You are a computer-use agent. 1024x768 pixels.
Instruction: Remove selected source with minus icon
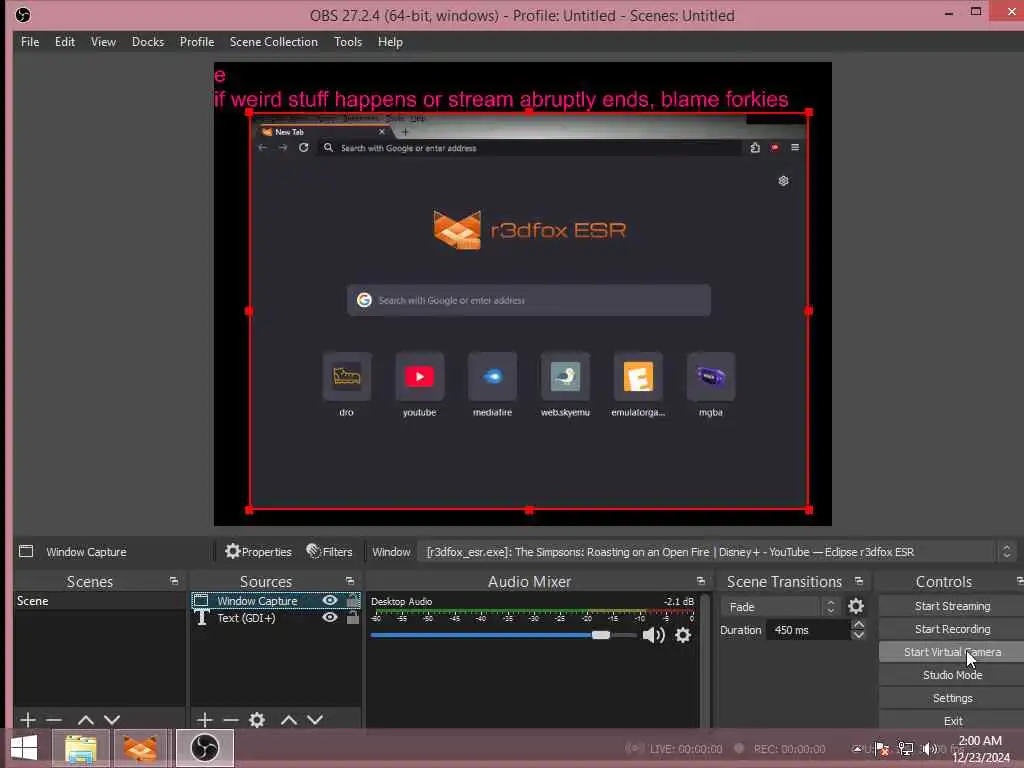pos(231,720)
